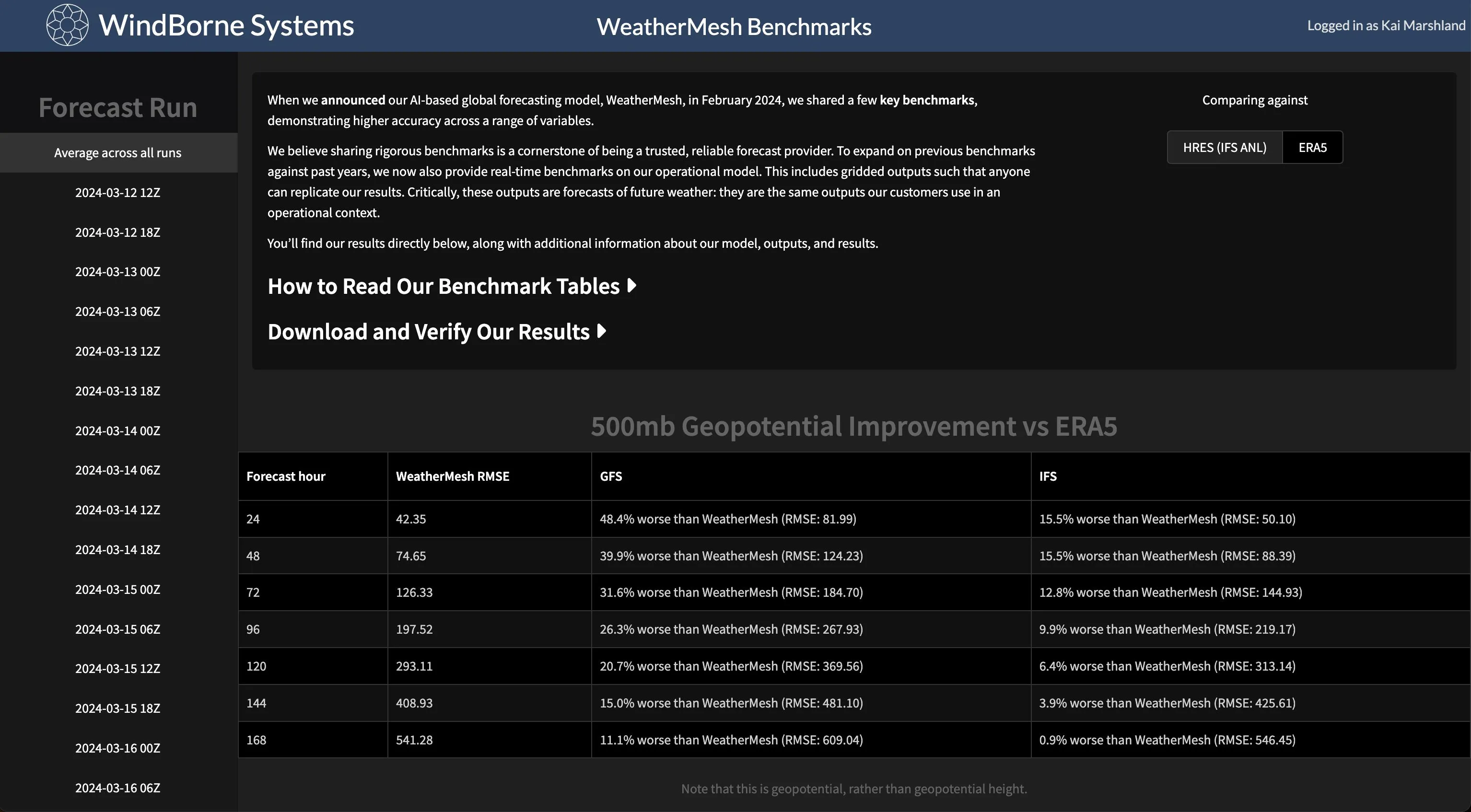
Task: Expand Download and Verify Our Results section
Action: click(437, 331)
